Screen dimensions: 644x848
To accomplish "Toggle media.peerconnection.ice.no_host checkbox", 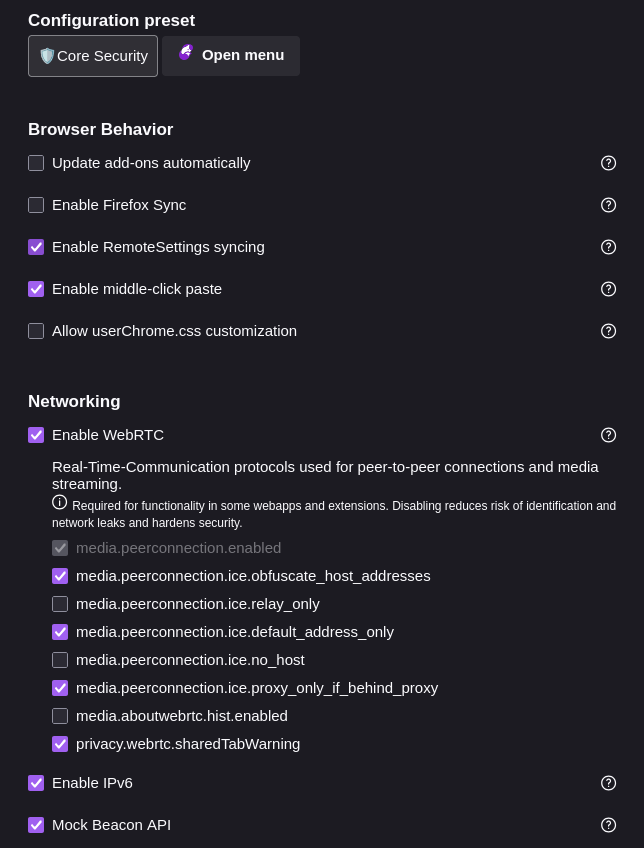I will pyautogui.click(x=60, y=660).
